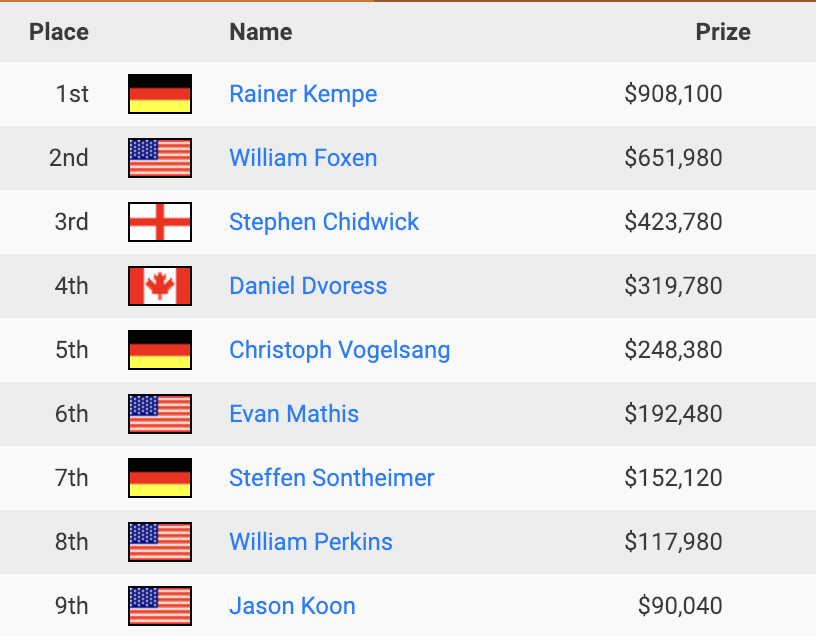Visit Steffen Sontheimer's player page

332,478
